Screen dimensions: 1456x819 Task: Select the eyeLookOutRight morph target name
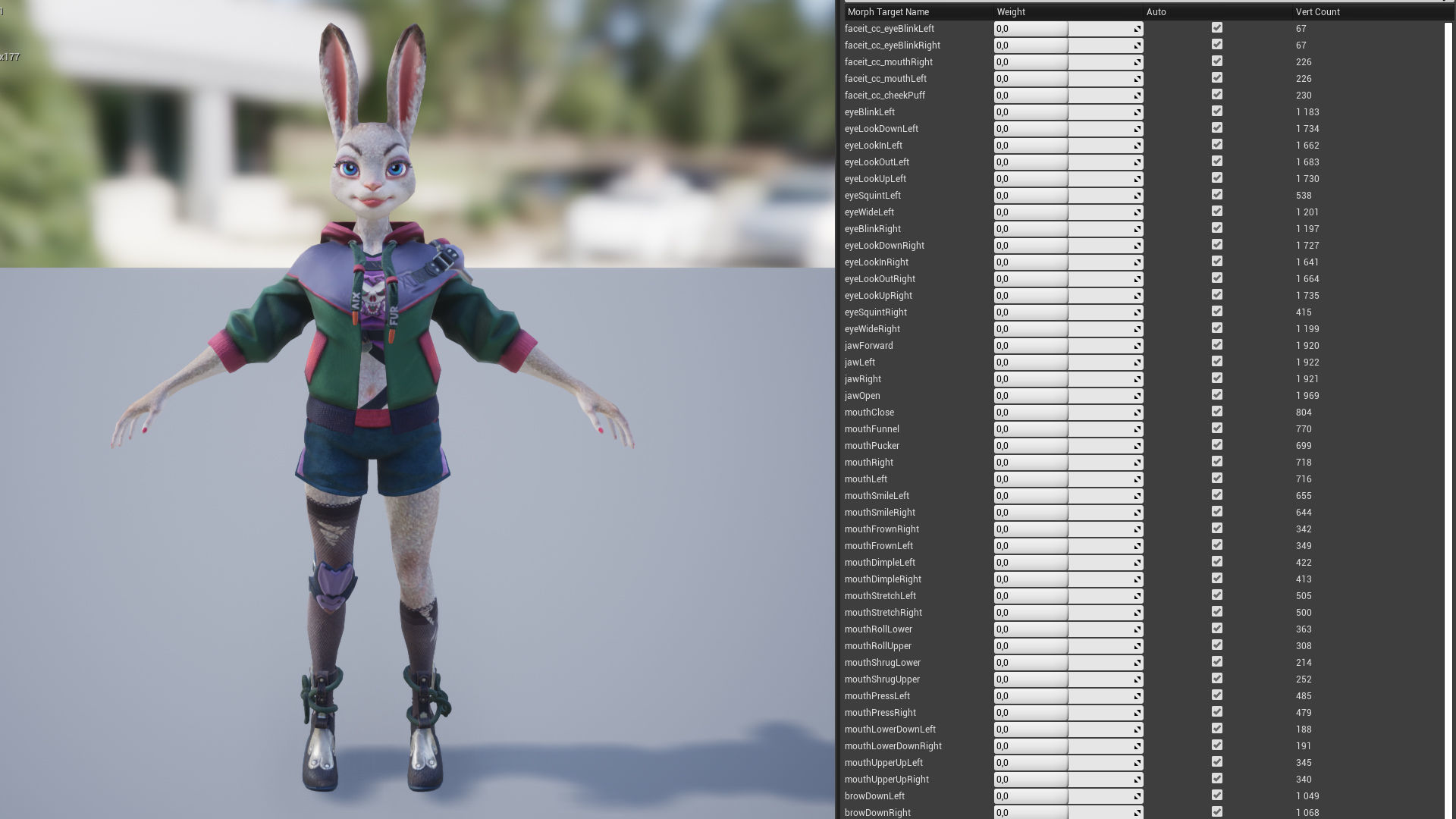[880, 279]
